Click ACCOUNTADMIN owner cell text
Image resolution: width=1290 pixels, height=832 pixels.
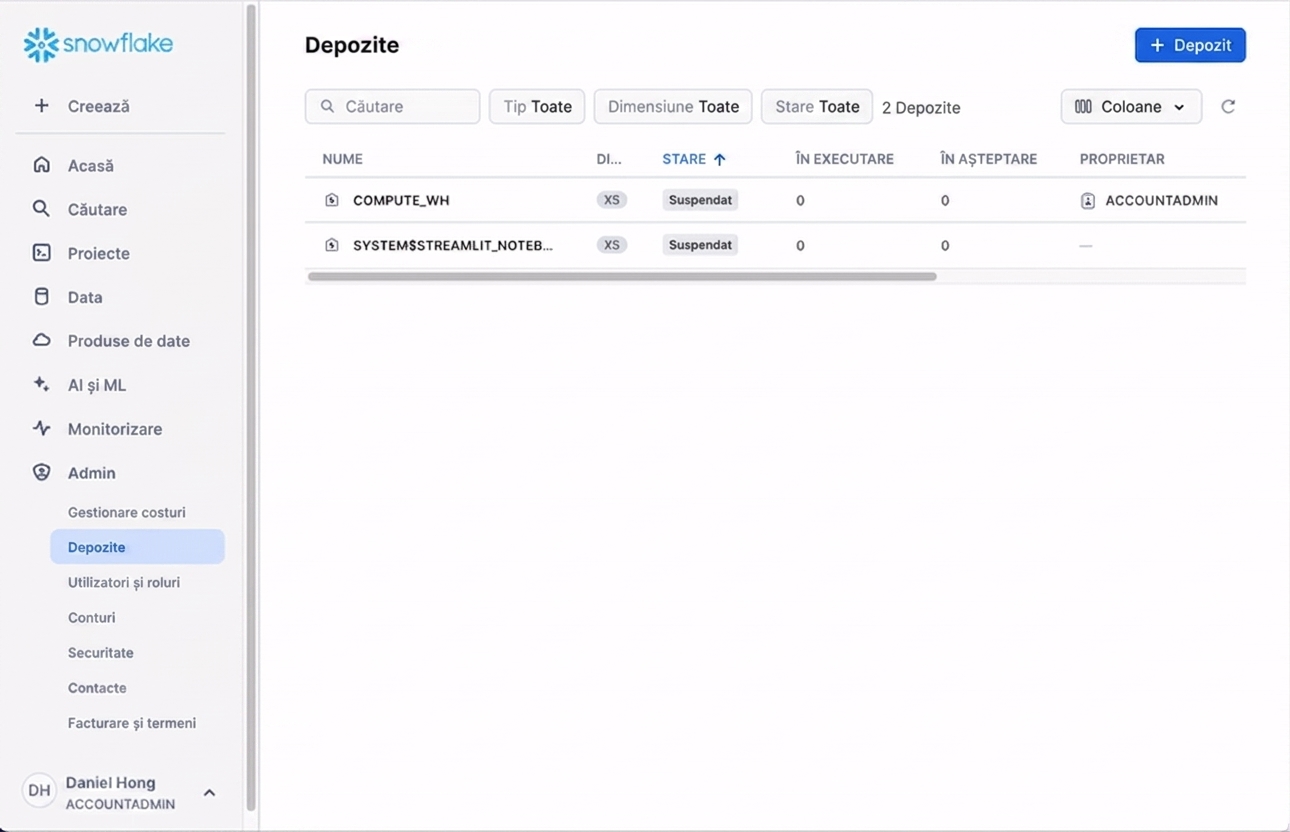point(1162,200)
